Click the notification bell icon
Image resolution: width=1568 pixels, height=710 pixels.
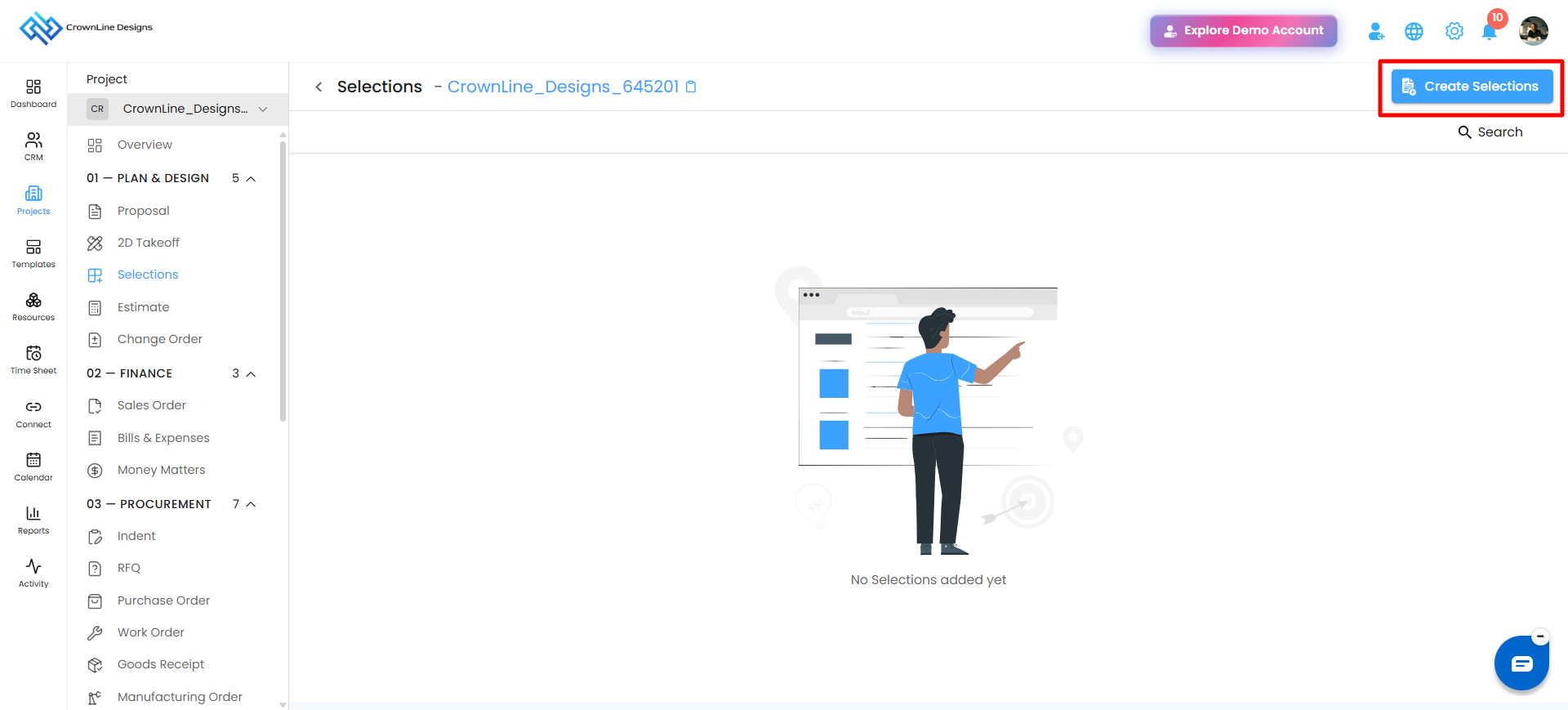pyautogui.click(x=1490, y=31)
